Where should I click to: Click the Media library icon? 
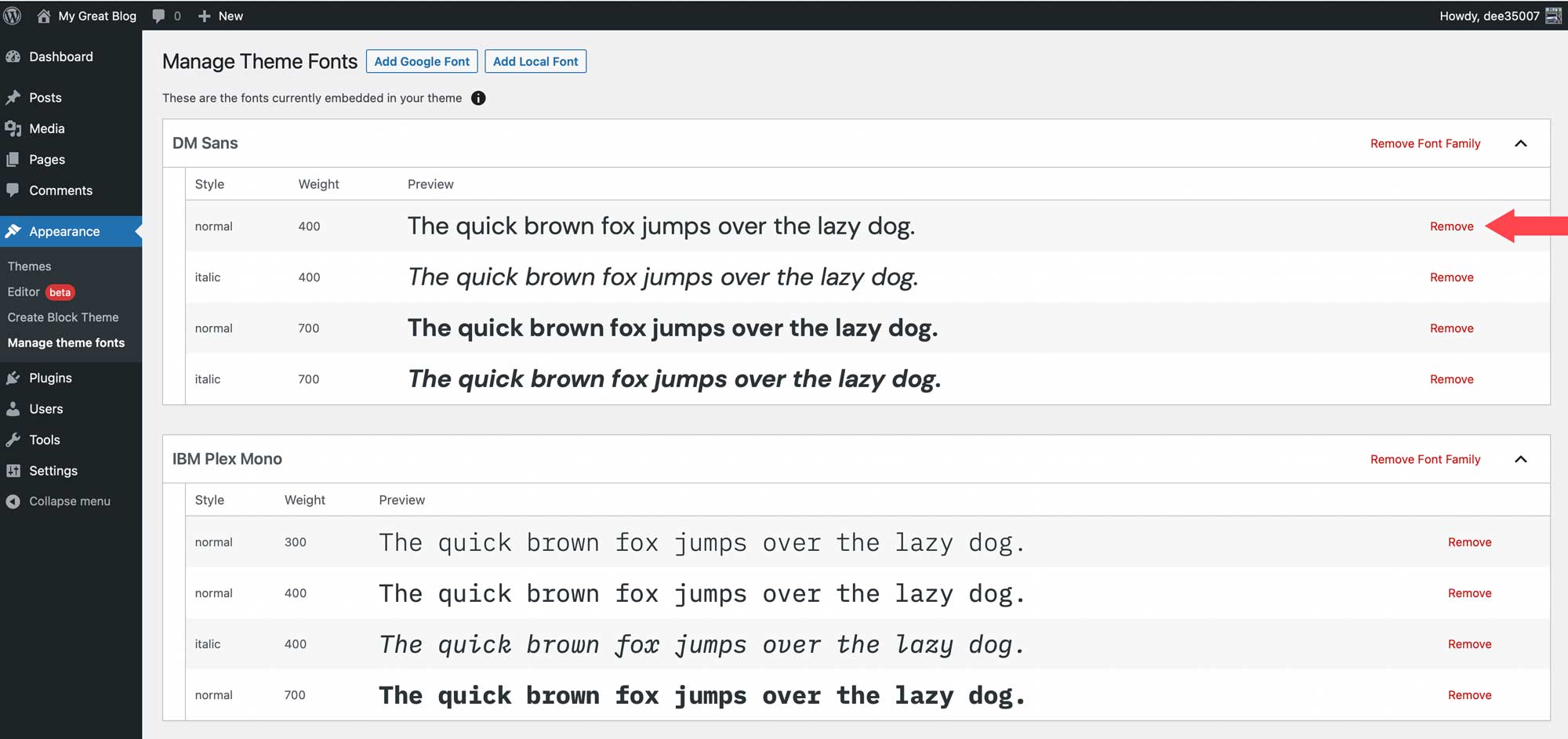tap(13, 129)
